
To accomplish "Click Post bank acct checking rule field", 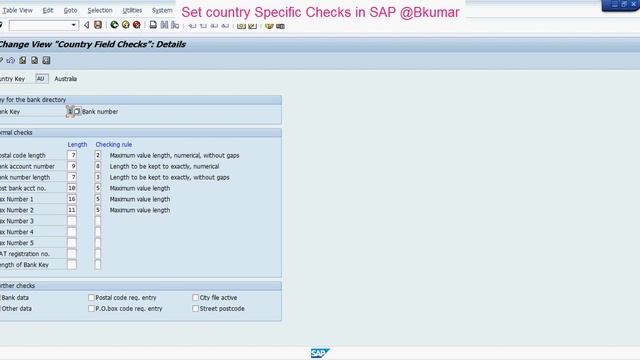I will click(x=98, y=188).
